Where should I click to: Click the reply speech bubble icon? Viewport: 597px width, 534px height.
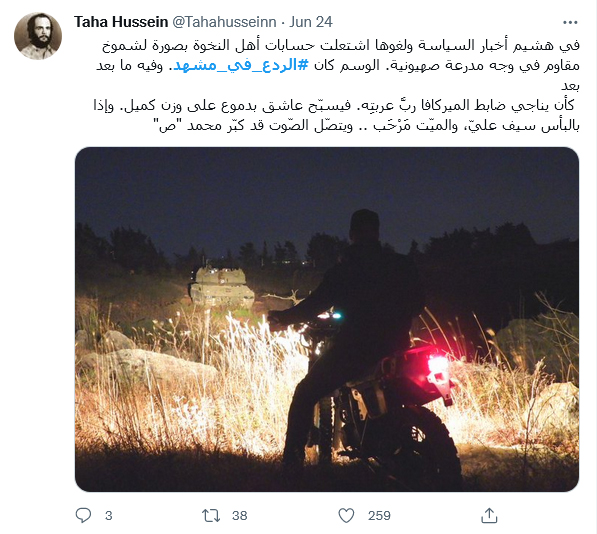point(83,515)
